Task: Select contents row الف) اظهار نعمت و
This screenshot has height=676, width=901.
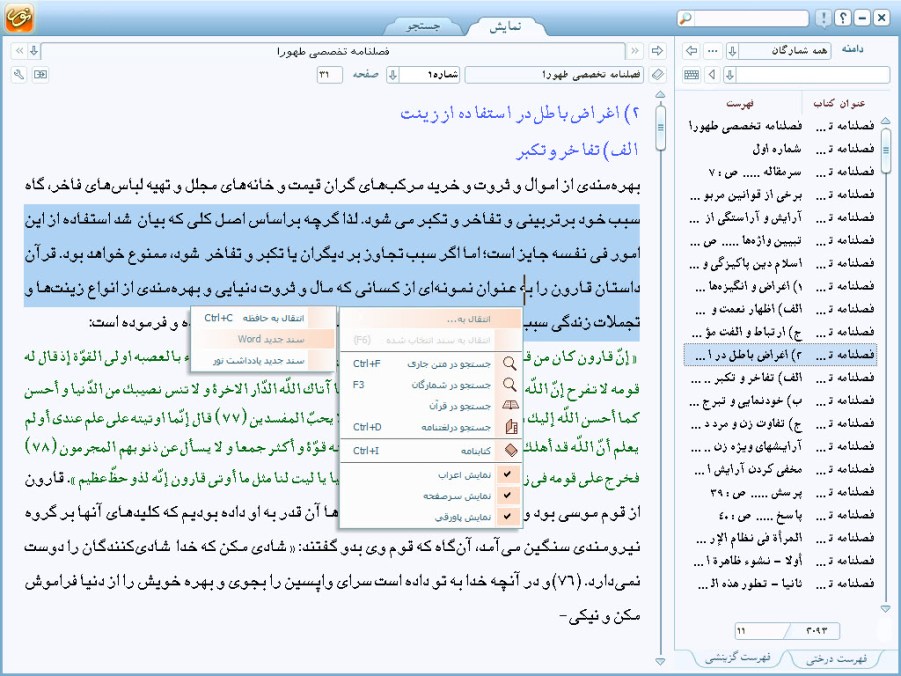Action: [x=780, y=309]
